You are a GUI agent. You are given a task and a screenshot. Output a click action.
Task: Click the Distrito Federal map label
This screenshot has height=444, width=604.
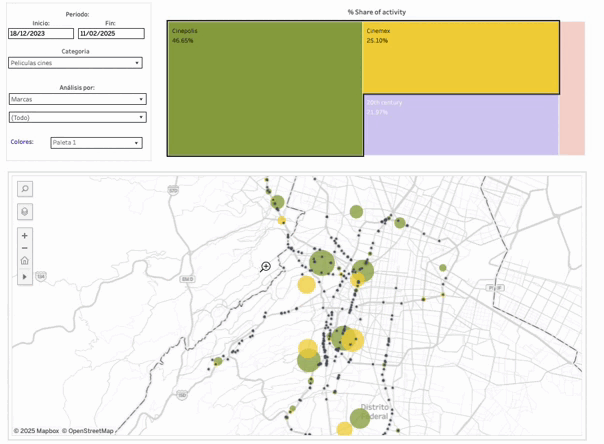pos(375,412)
